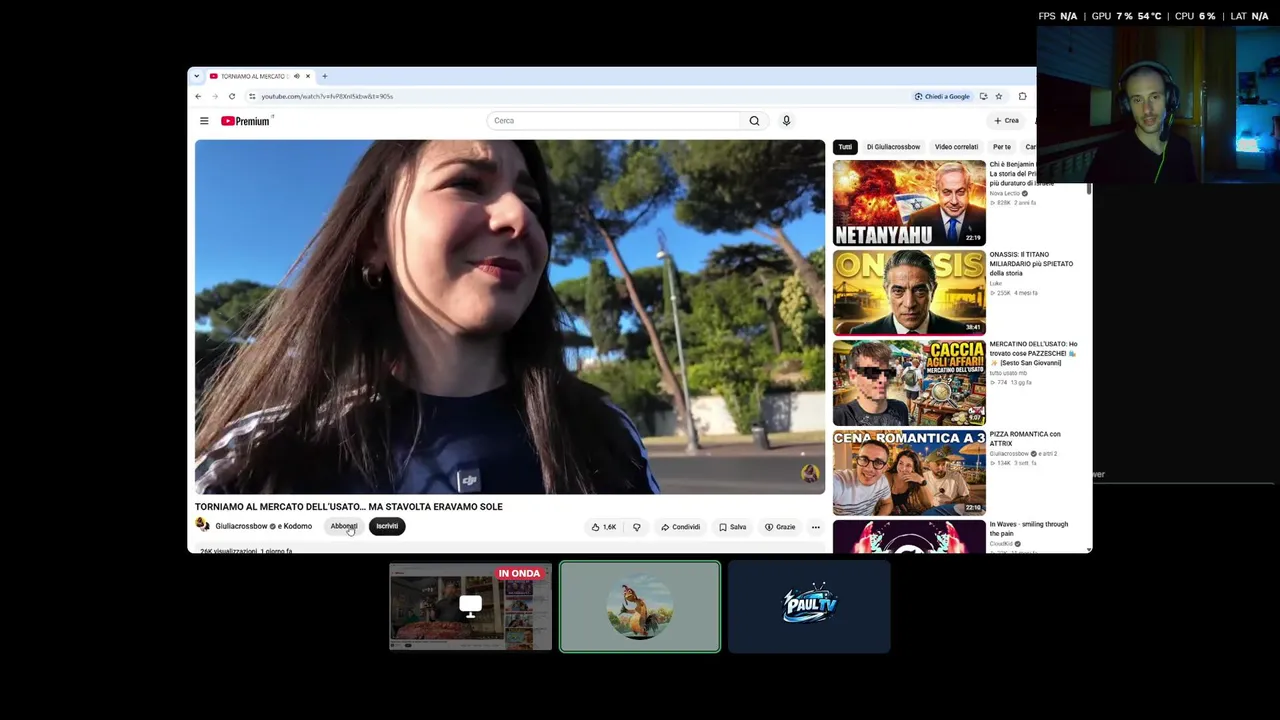
Task: Open the NETANYAHU video thumbnail
Action: (909, 203)
